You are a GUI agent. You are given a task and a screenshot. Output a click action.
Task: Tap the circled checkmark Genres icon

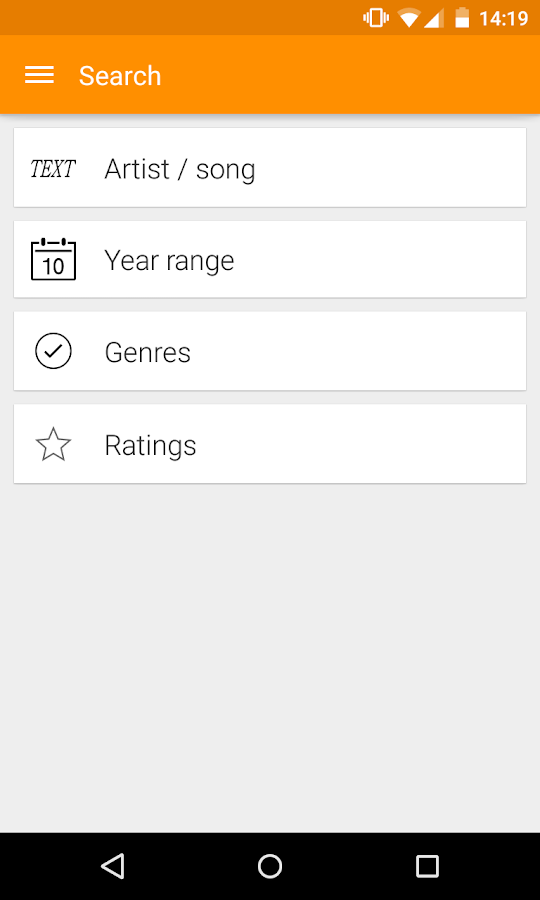point(53,351)
